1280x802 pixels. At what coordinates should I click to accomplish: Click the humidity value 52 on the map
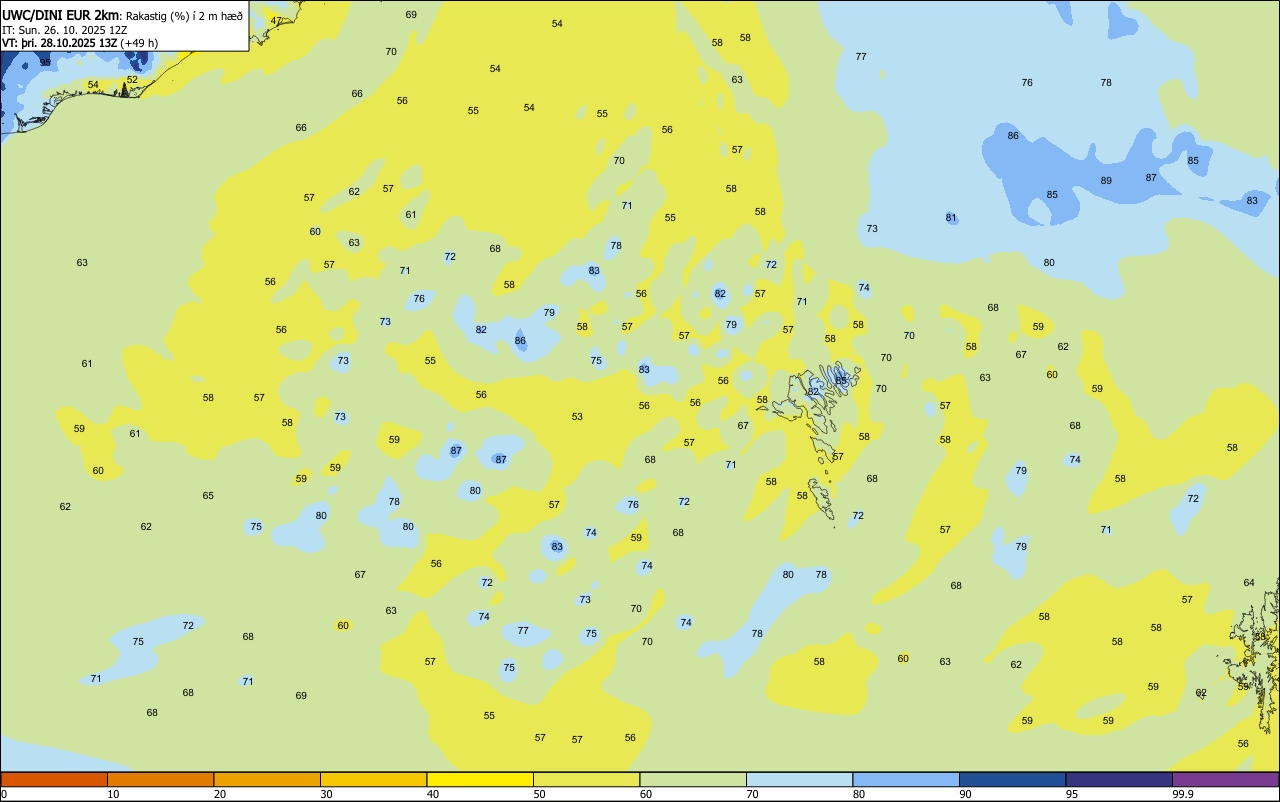point(132,80)
